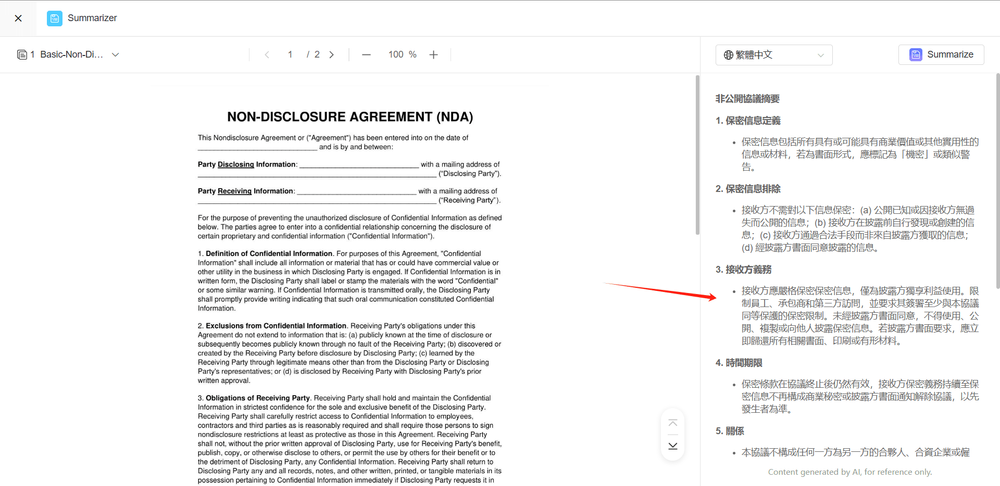The width and height of the screenshot is (1000, 486).
Task: Close the Summarizer panel with the X
Action: (x=18, y=18)
